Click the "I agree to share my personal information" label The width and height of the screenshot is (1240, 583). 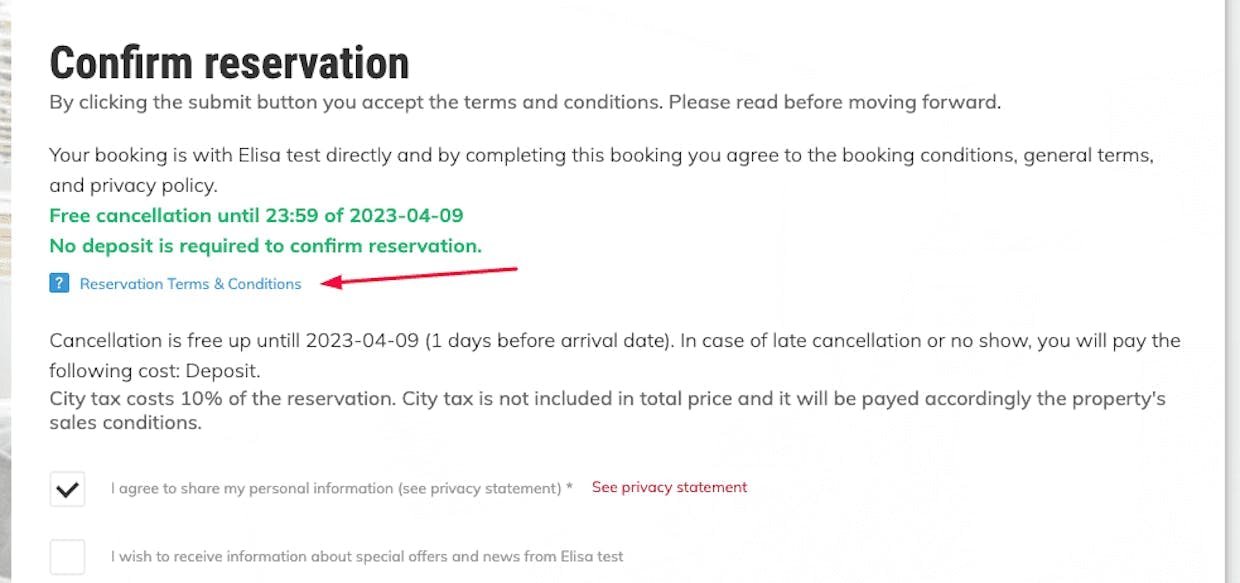[x=336, y=488]
